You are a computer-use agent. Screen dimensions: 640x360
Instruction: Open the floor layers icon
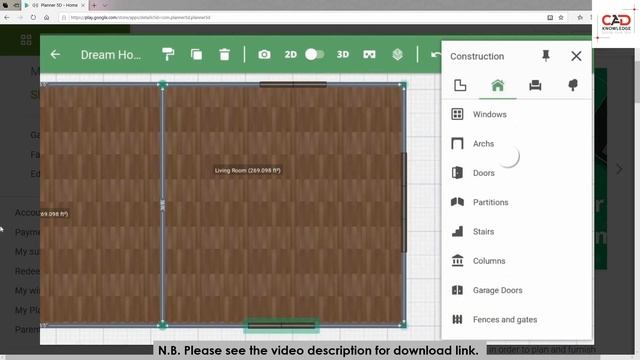pos(398,54)
